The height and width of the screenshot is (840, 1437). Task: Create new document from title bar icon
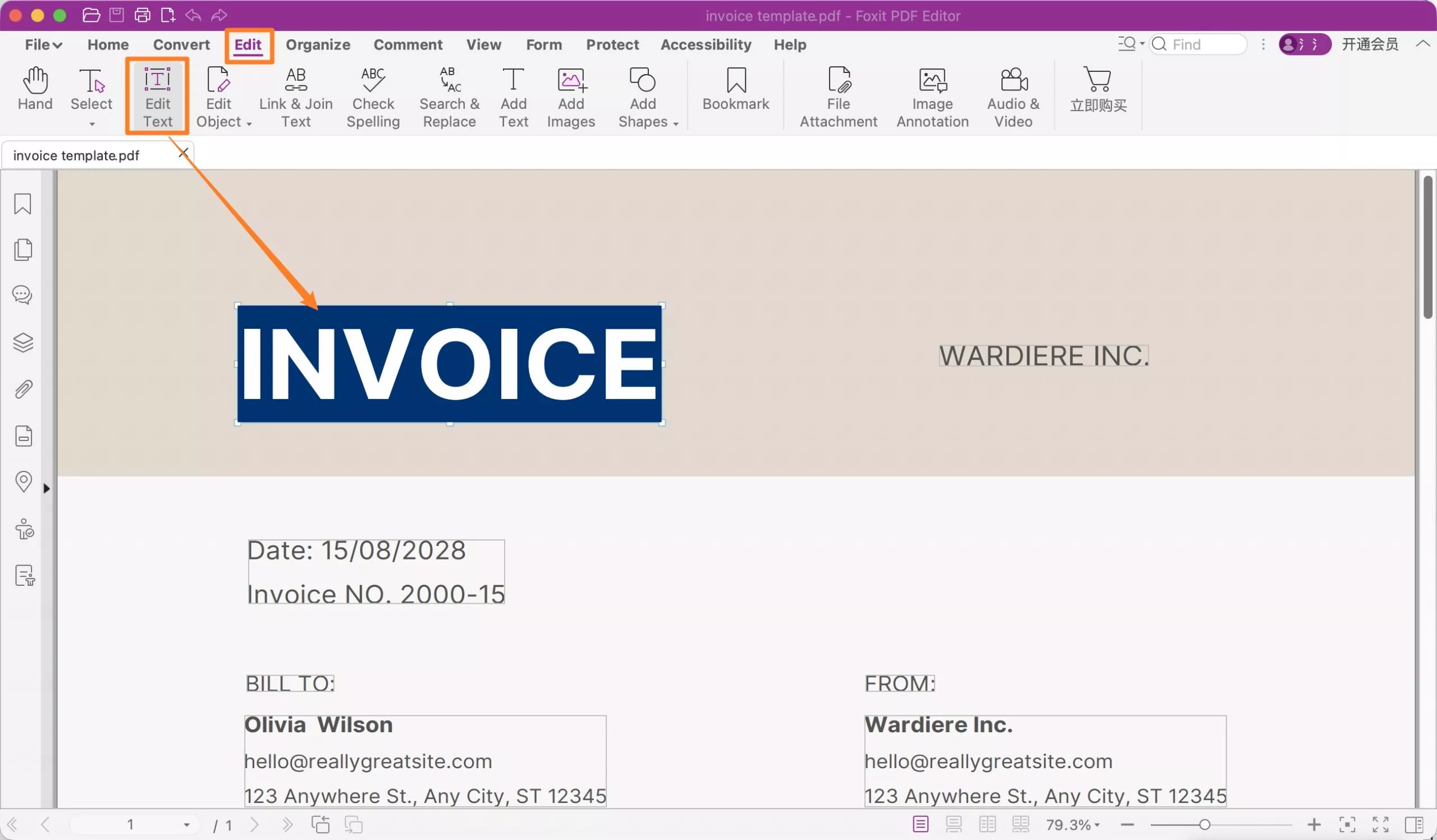click(x=168, y=15)
